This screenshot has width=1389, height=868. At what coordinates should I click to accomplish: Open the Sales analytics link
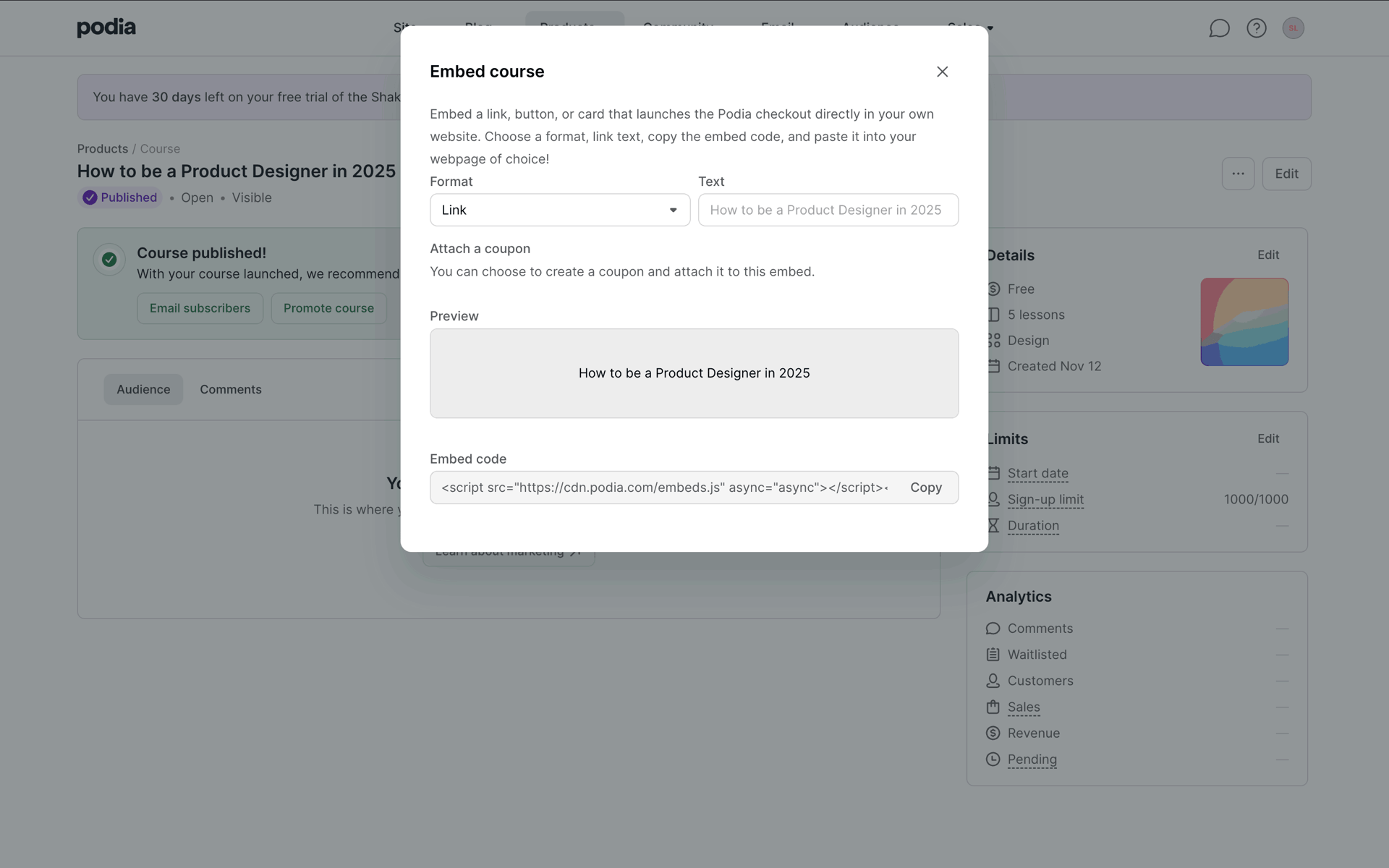point(1024,707)
